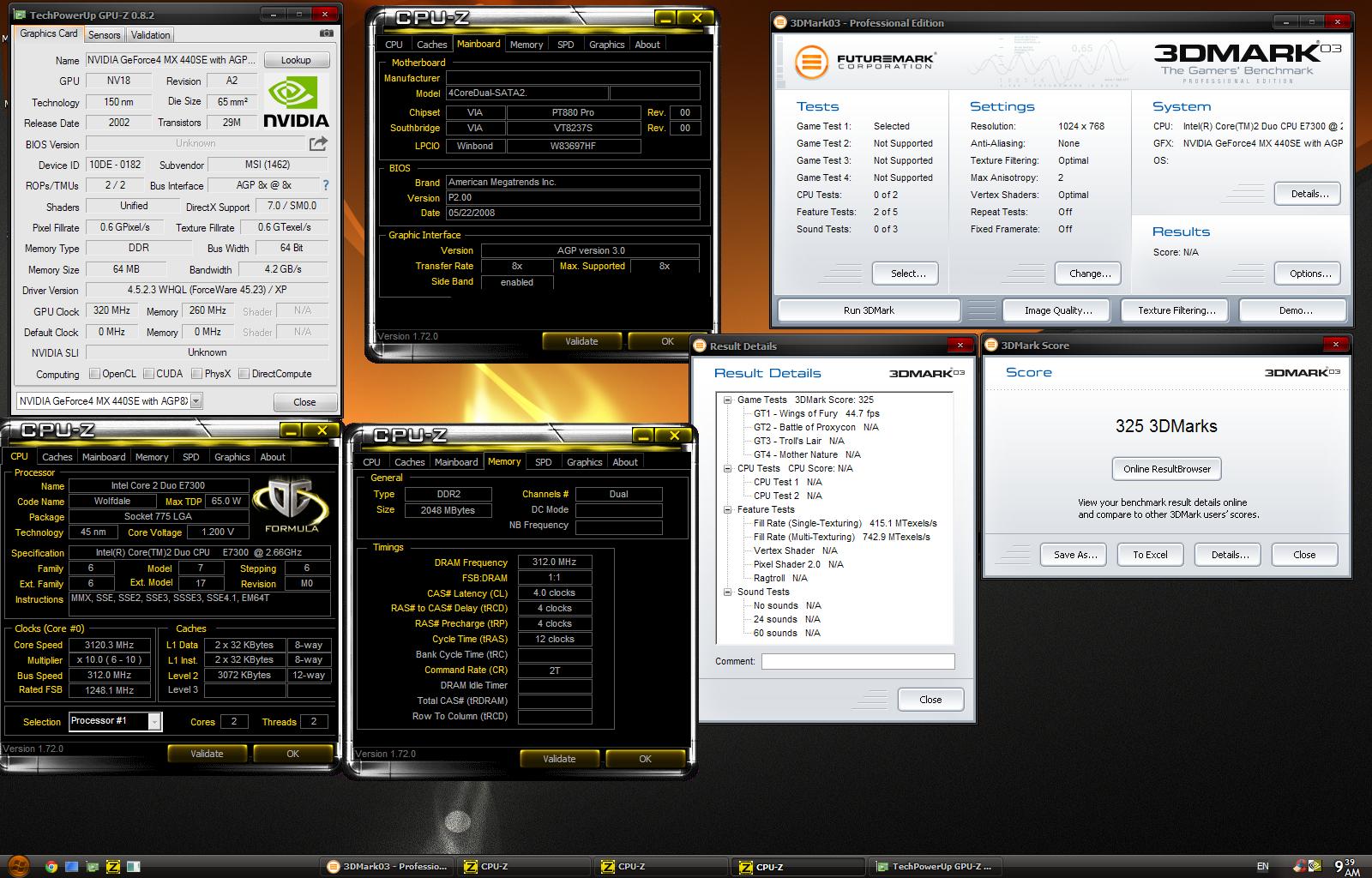Open the GPU-Z graphics card selection dropdown

click(196, 401)
